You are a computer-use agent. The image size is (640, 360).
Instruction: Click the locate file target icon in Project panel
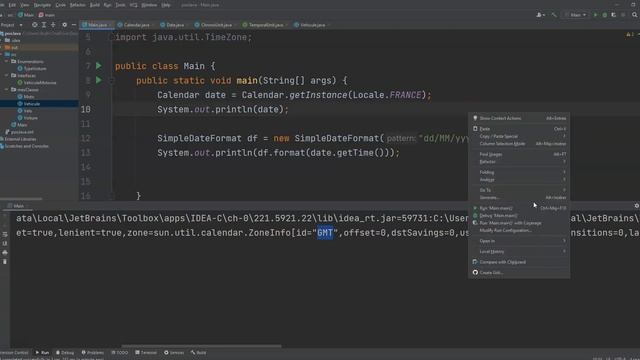(35, 25)
